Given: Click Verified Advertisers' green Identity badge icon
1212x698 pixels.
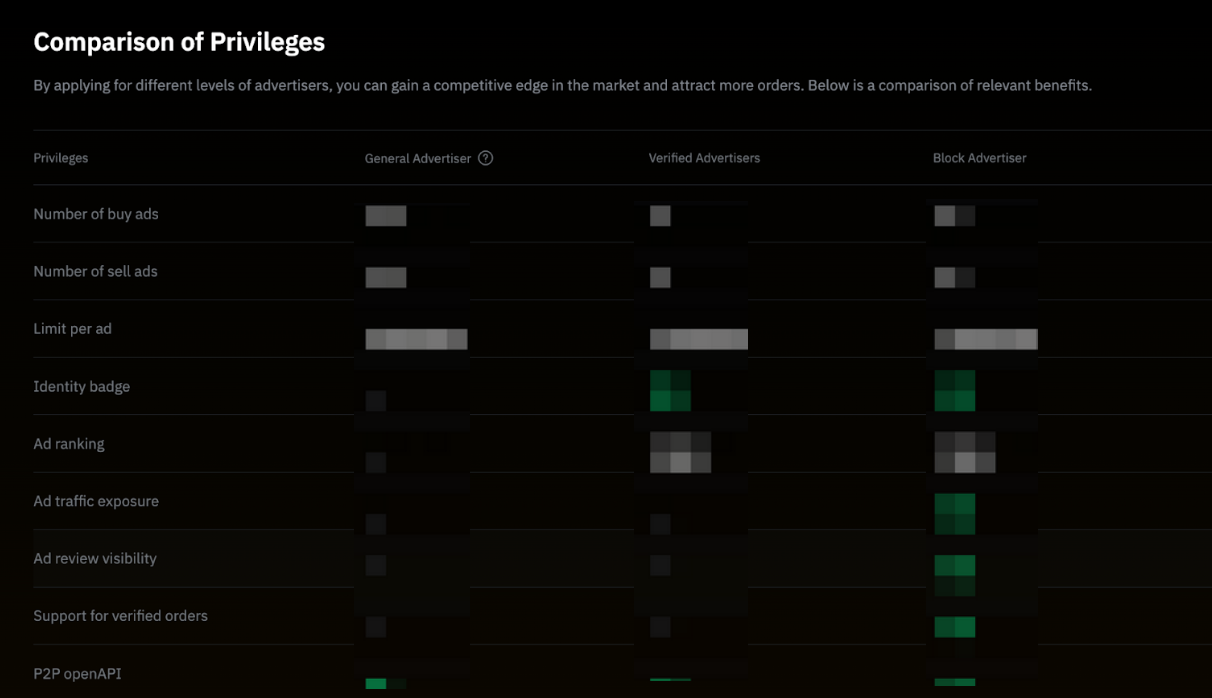Looking at the screenshot, I should pos(670,390).
